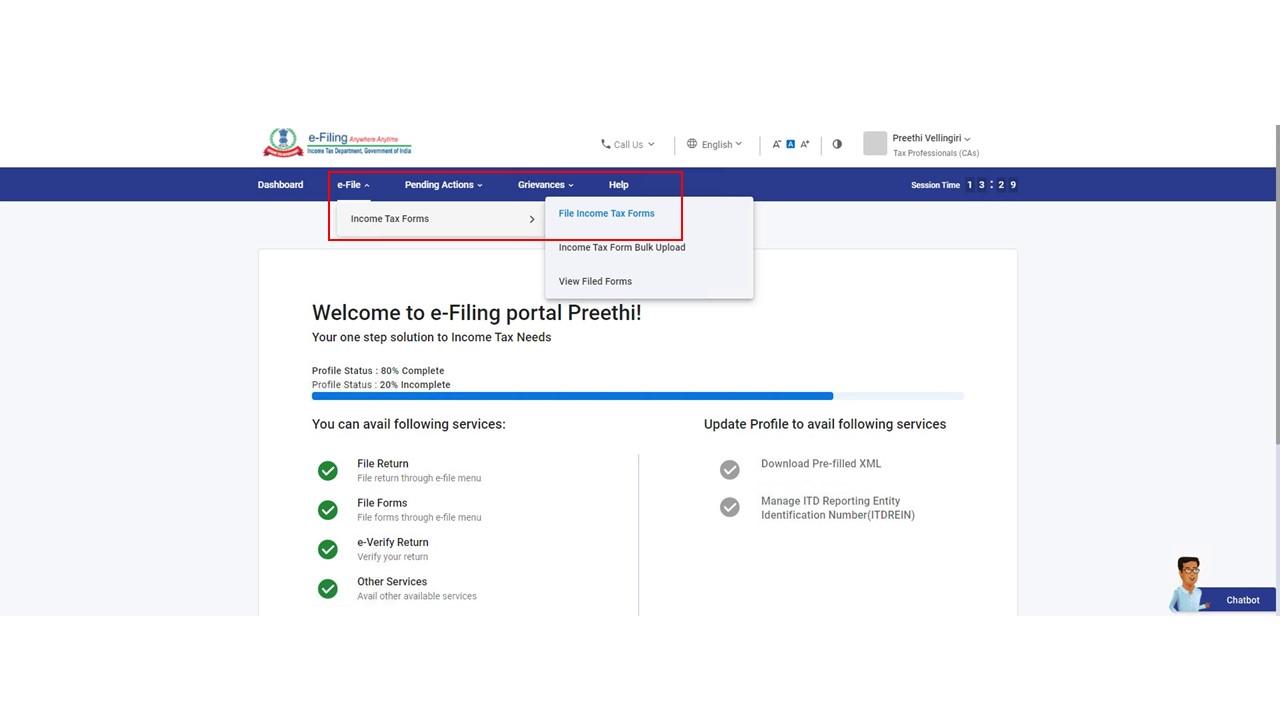Click the Download Pre-filled XML grey checkmark

pyautogui.click(x=730, y=470)
